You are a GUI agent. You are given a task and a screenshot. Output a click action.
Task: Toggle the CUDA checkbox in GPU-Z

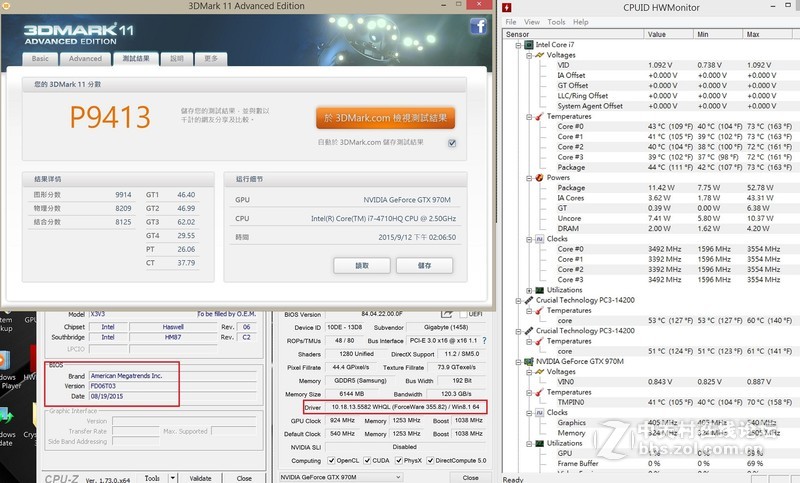click(x=367, y=461)
